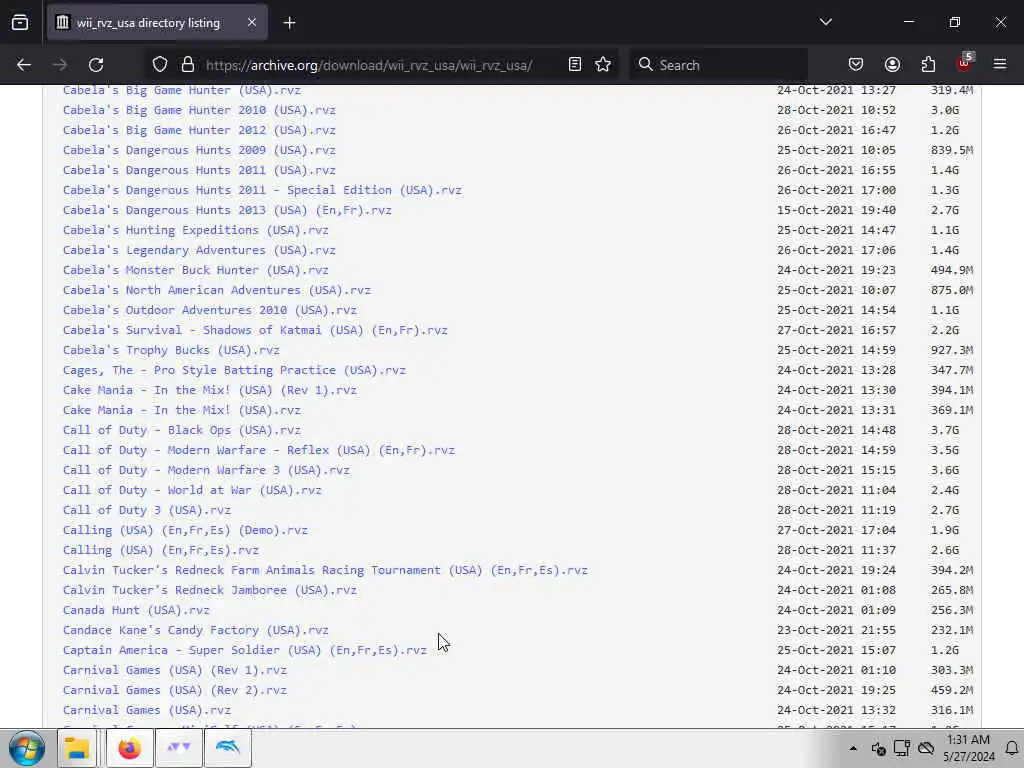The image size is (1024, 768).
Task: Bookmark this page with star icon
Action: tap(603, 64)
